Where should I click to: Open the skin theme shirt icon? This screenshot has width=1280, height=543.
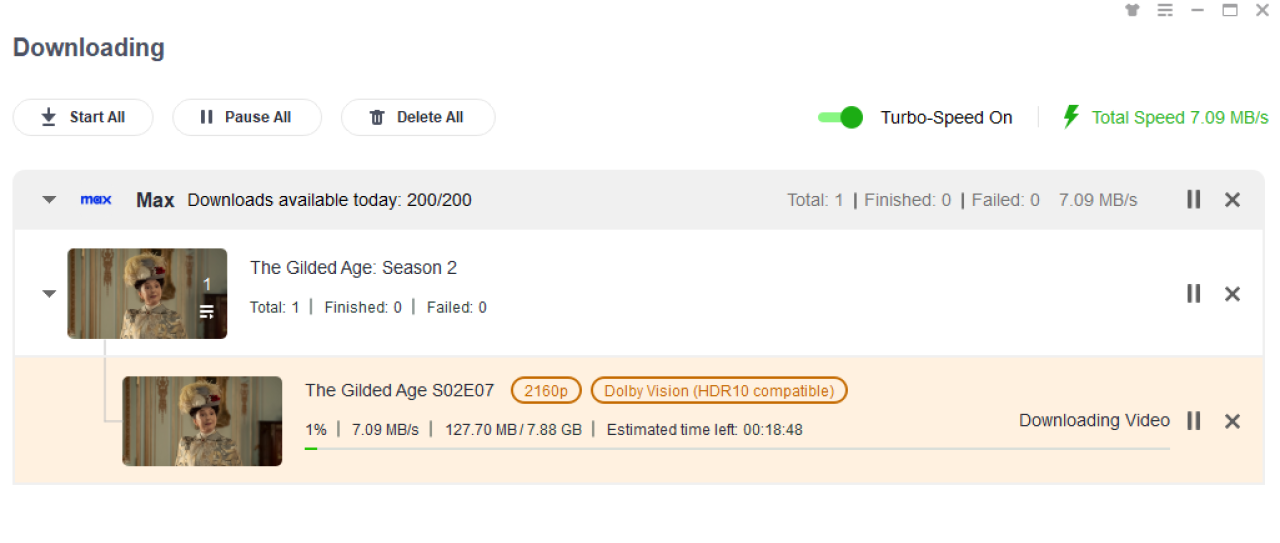[x=1132, y=11]
